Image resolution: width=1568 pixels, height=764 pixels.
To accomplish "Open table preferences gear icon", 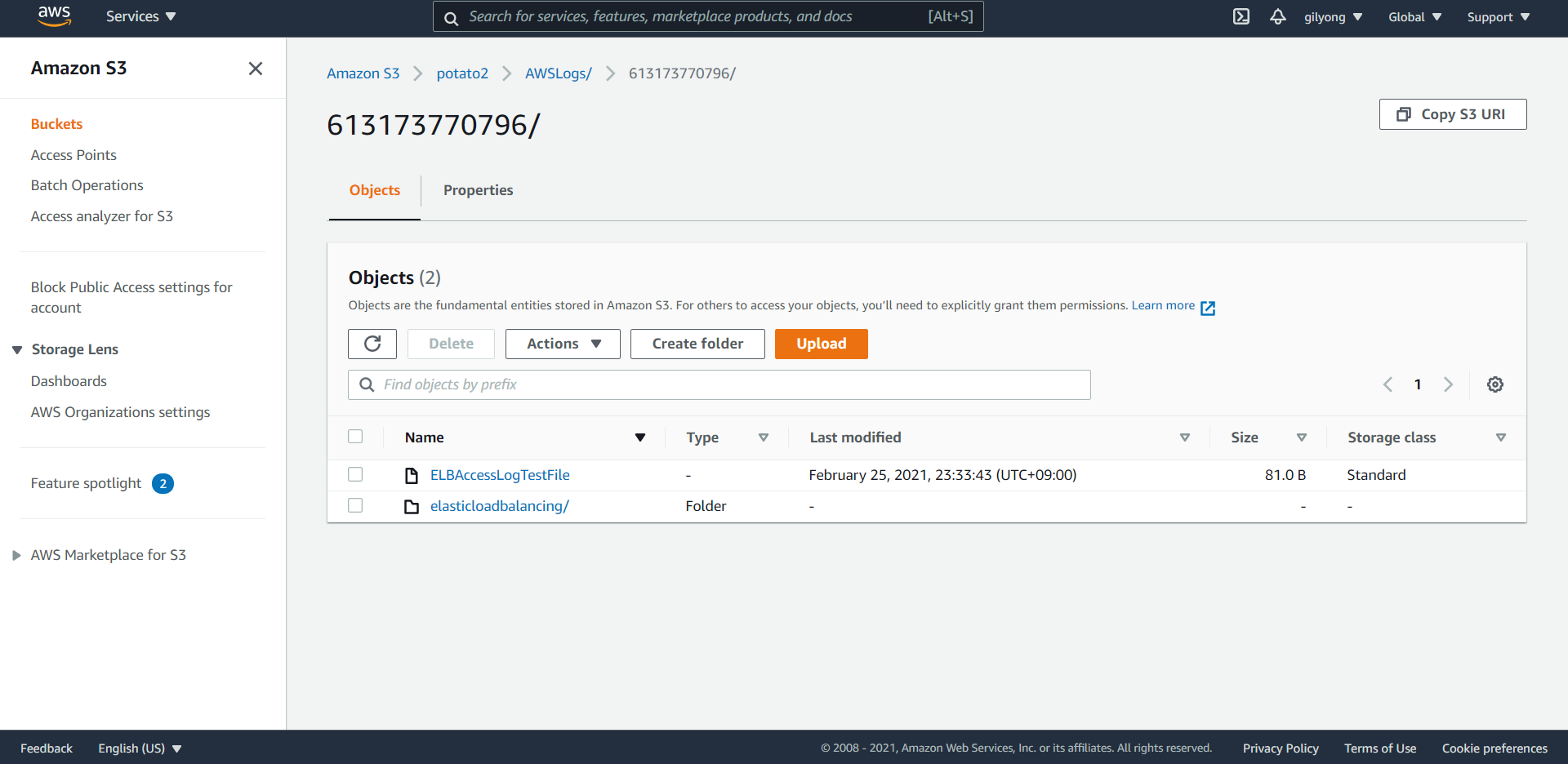I will click(1495, 384).
